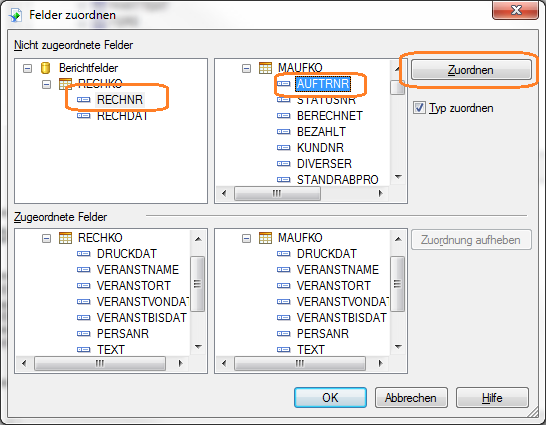Select the RECHDAT field in the report tree
The width and height of the screenshot is (546, 425).
click(122, 116)
